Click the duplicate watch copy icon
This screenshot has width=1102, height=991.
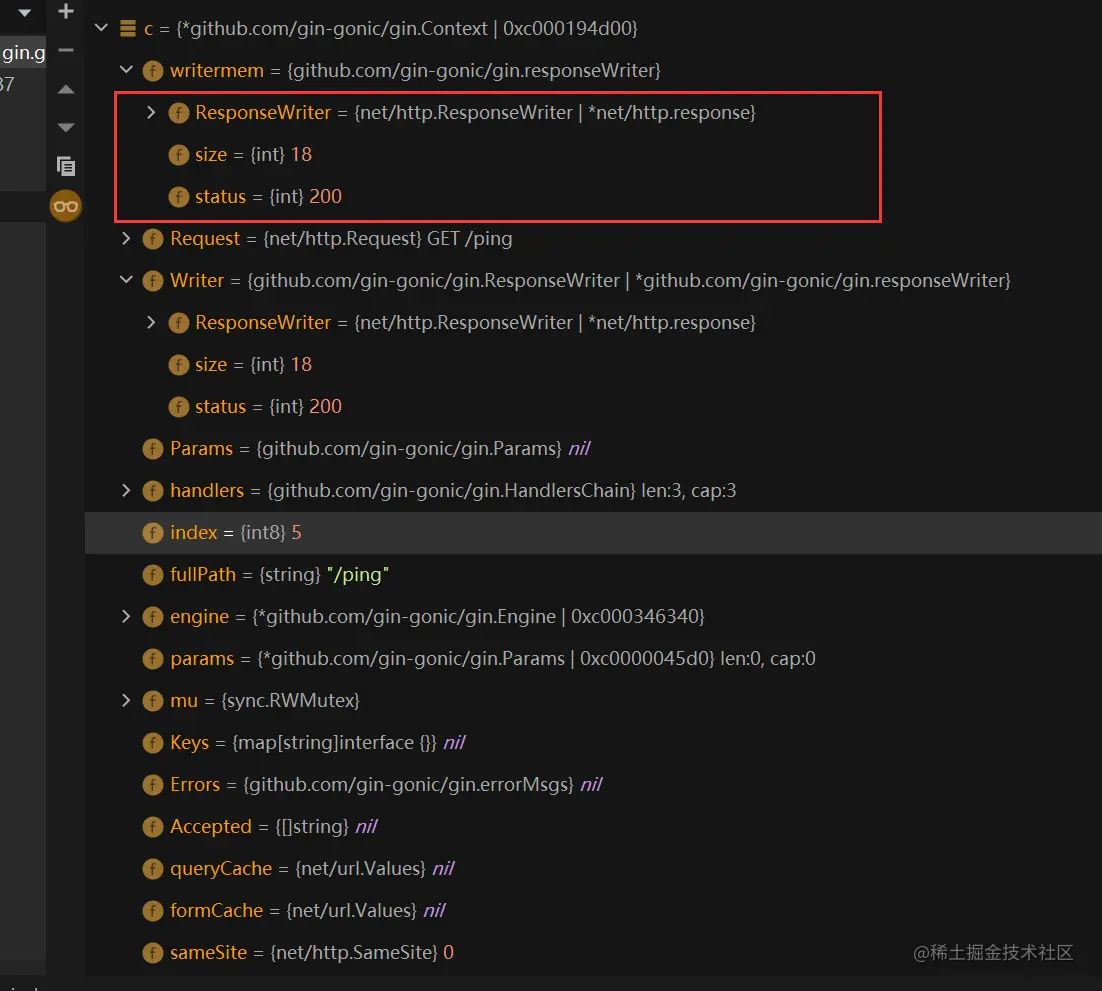(66, 167)
